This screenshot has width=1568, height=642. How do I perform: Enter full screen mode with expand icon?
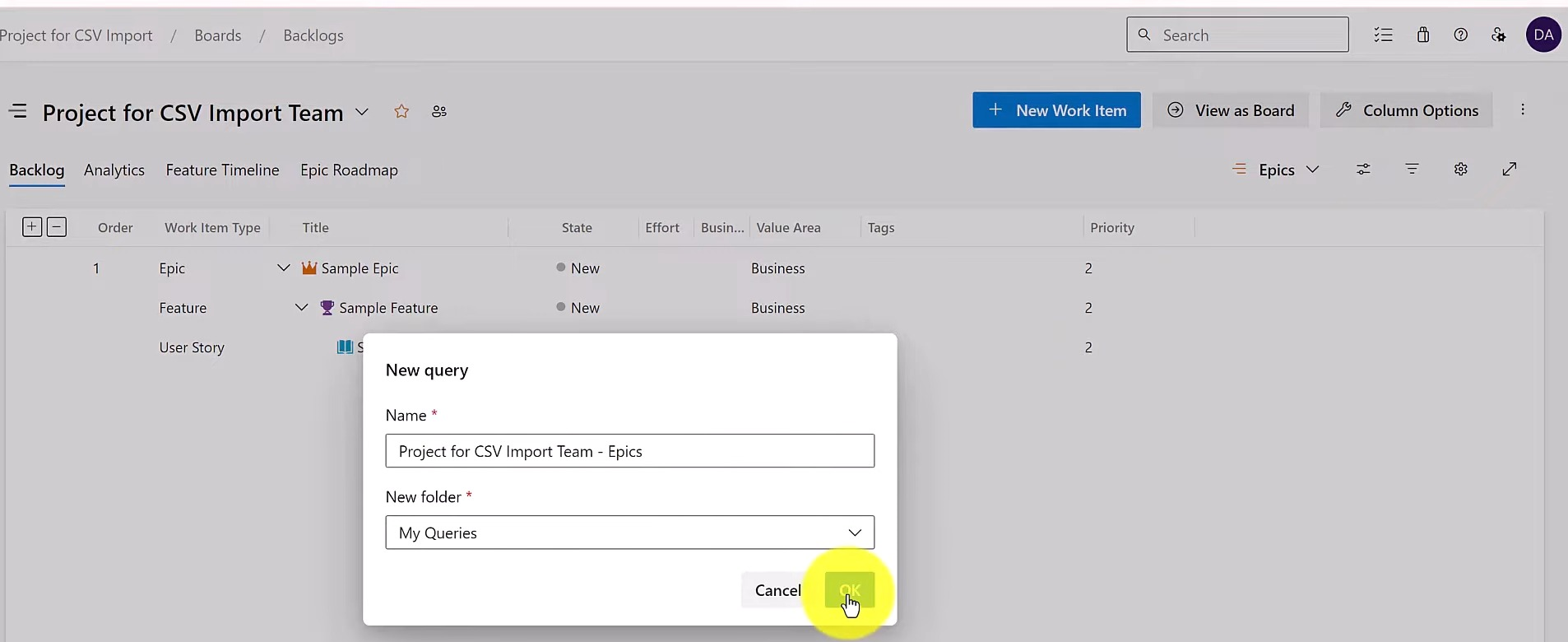pyautogui.click(x=1510, y=170)
